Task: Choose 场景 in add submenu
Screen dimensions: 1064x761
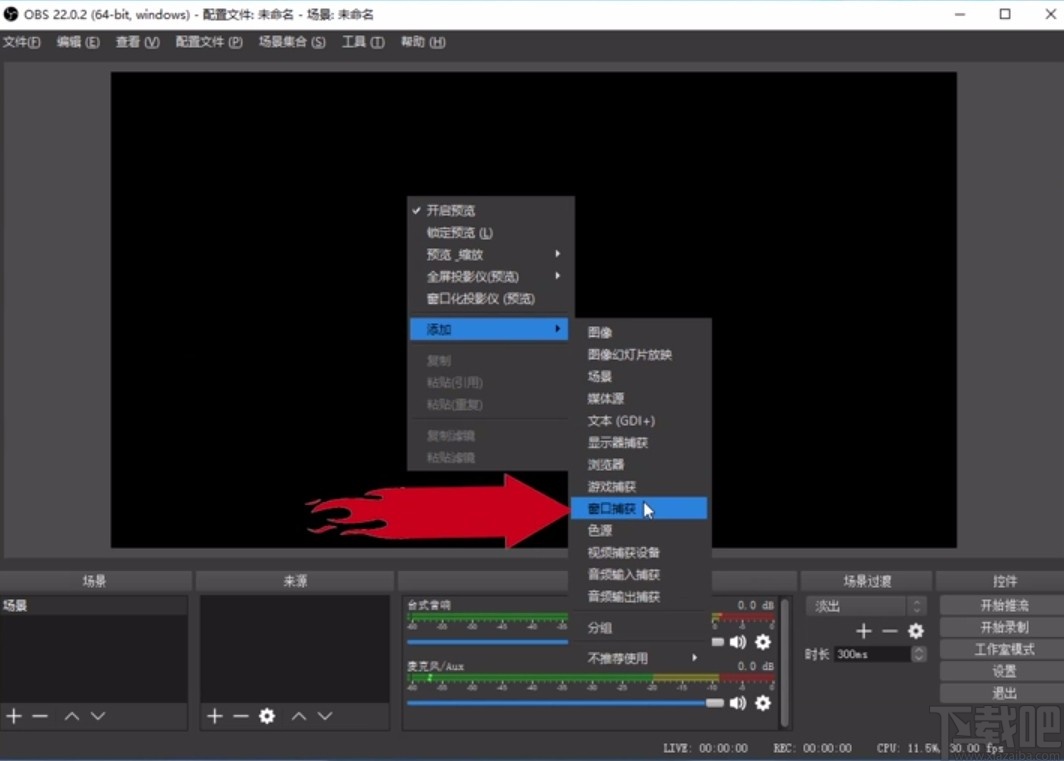Action: [x=641, y=376]
